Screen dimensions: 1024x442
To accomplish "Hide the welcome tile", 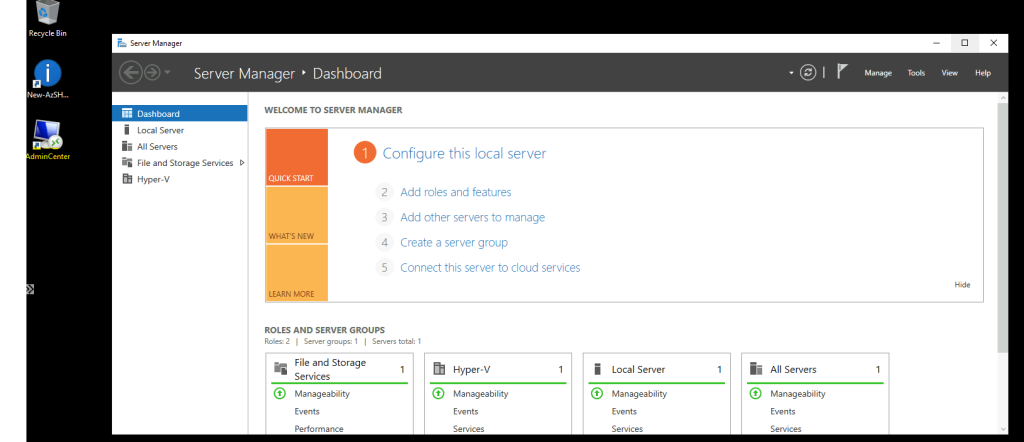I will tap(962, 285).
